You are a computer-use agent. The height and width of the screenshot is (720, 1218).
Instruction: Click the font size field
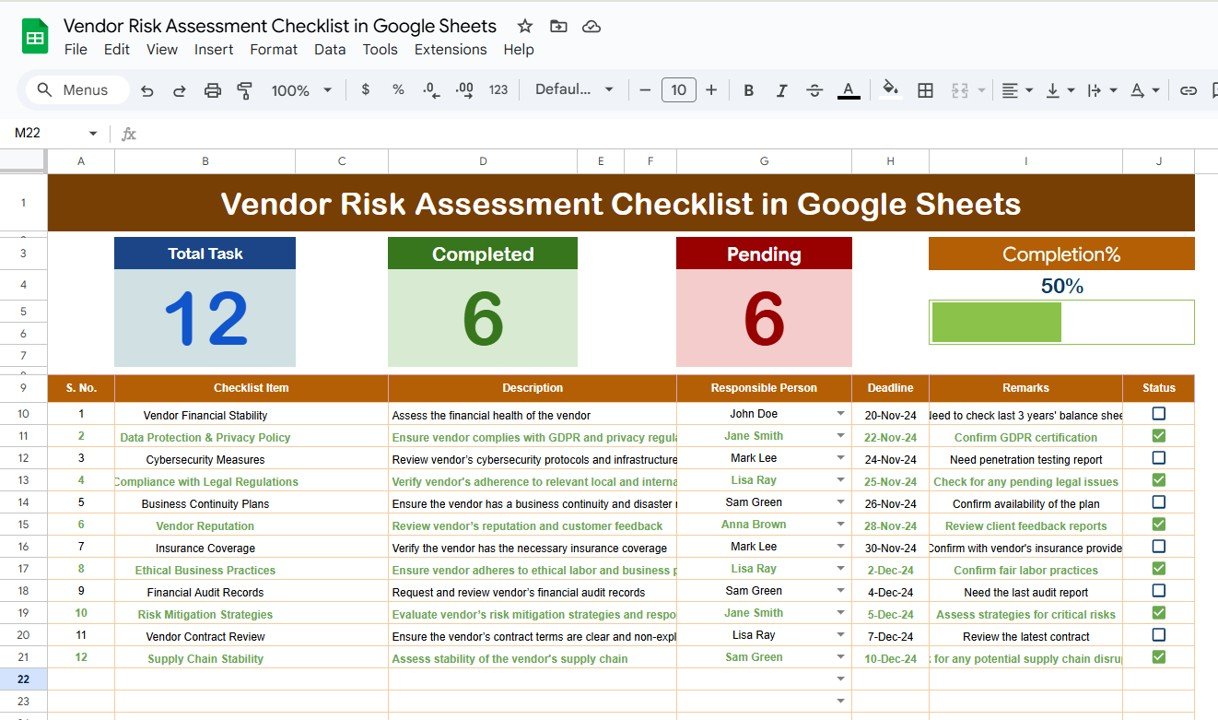678,90
